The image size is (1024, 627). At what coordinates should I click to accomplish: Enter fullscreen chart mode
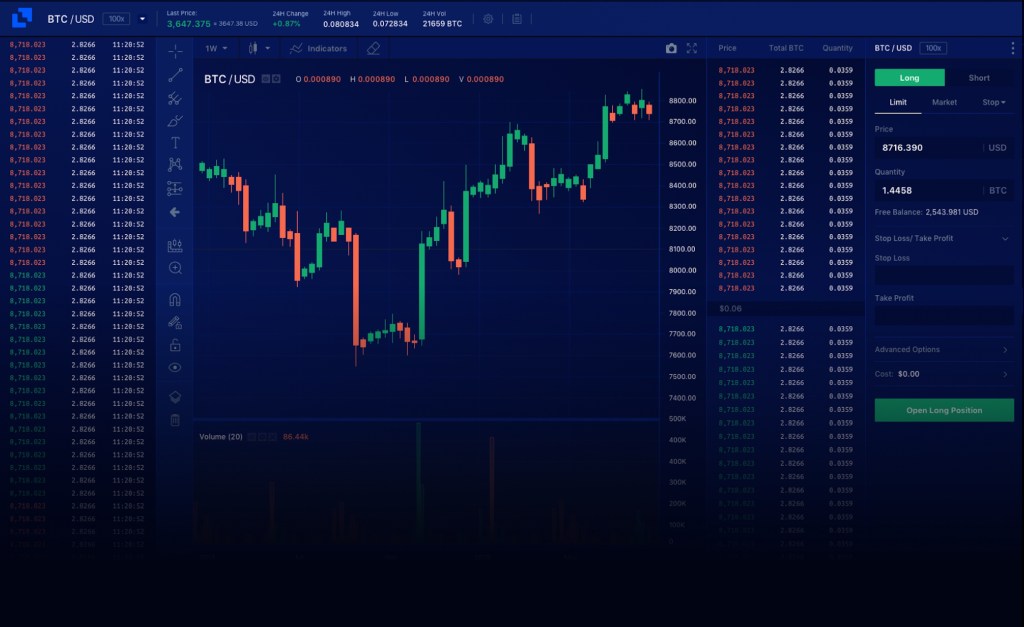click(x=691, y=48)
